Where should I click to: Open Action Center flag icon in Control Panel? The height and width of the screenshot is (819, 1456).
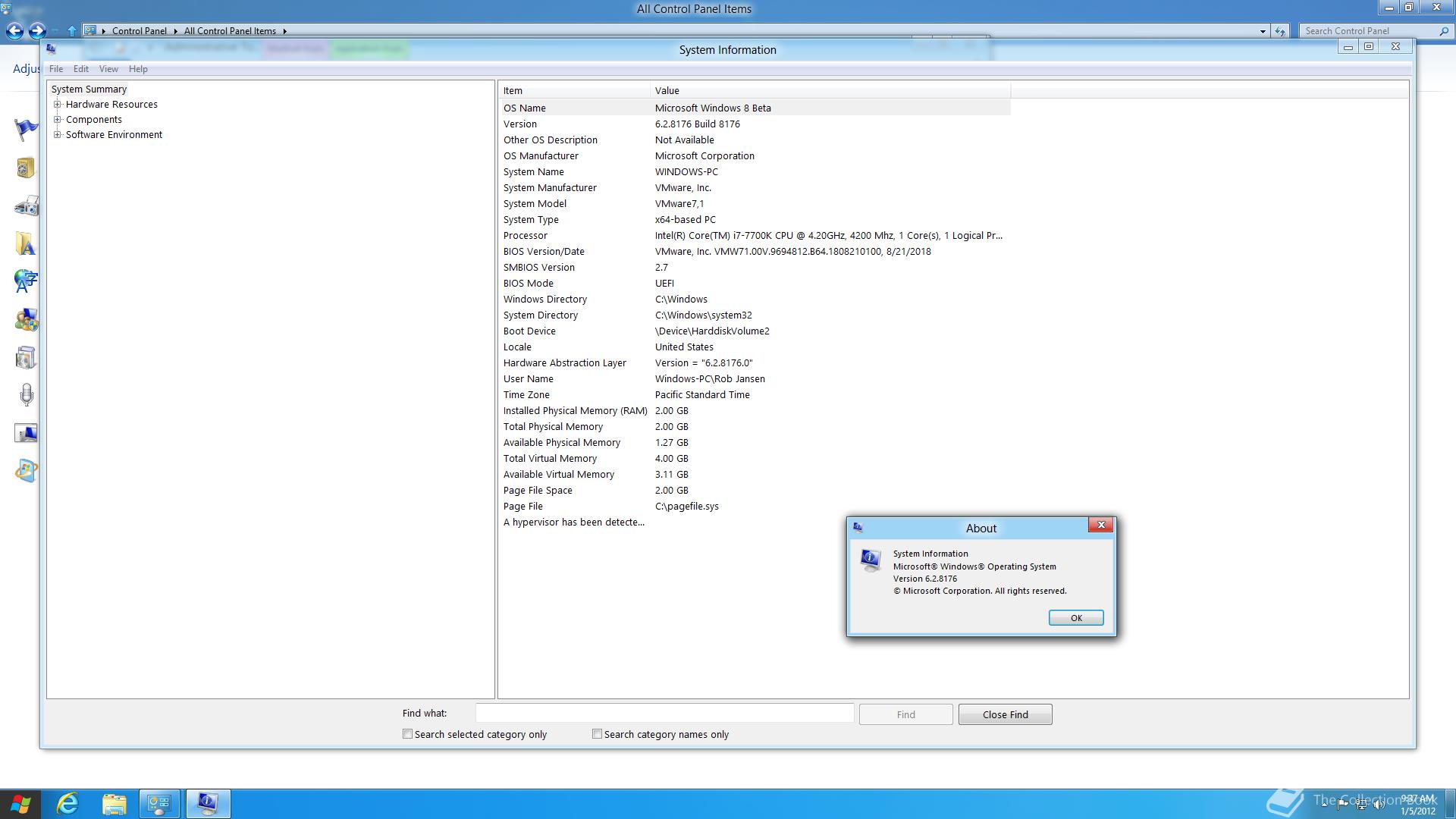(26, 130)
